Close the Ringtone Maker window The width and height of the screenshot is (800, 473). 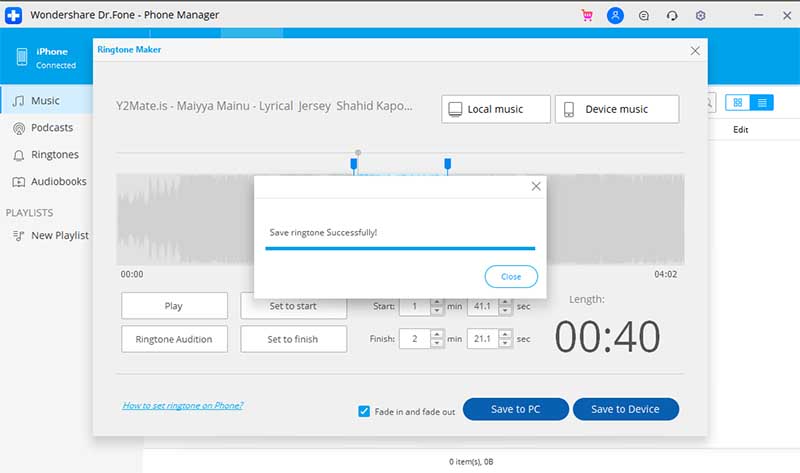pos(695,51)
